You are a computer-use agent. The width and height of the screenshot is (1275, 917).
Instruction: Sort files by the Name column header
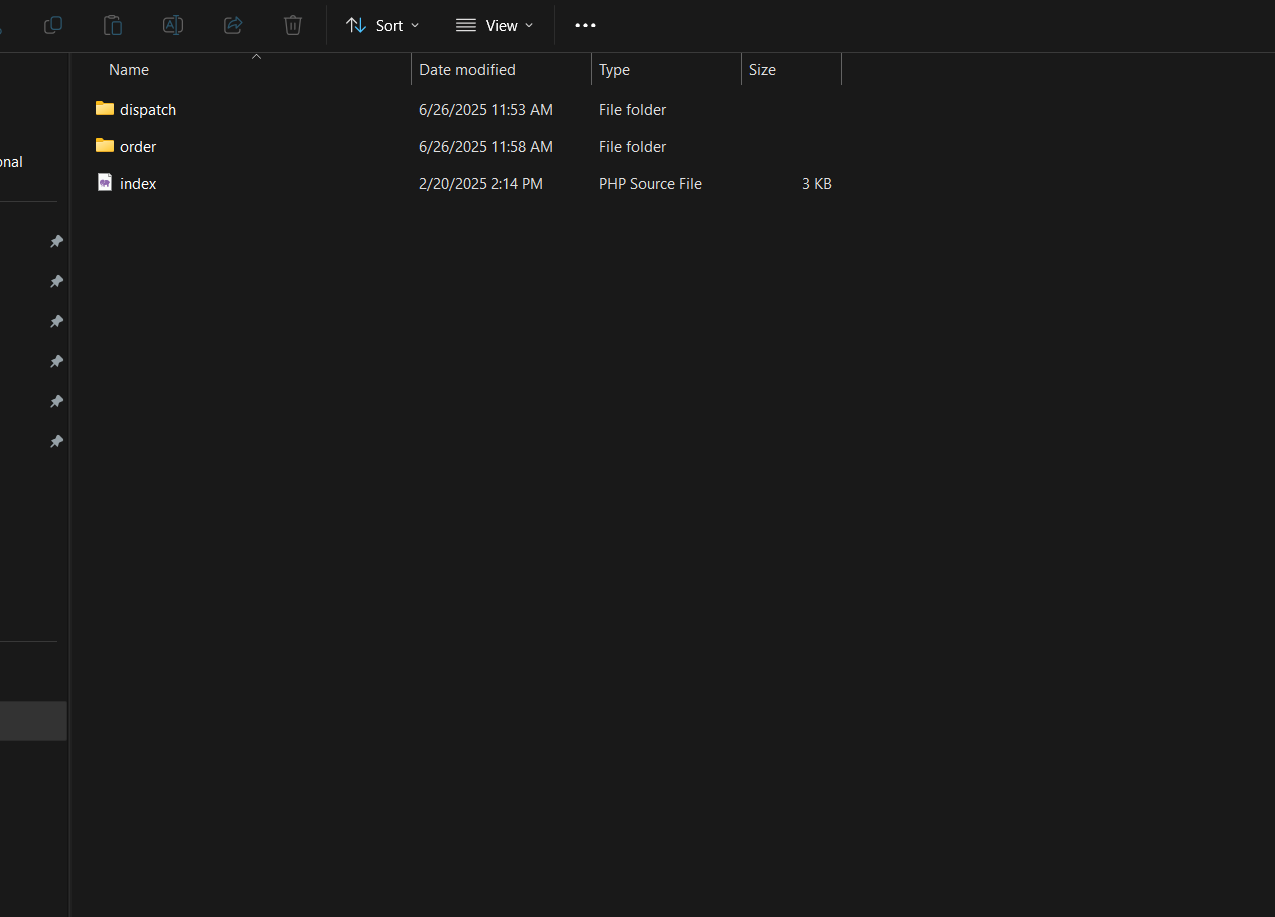click(x=129, y=70)
